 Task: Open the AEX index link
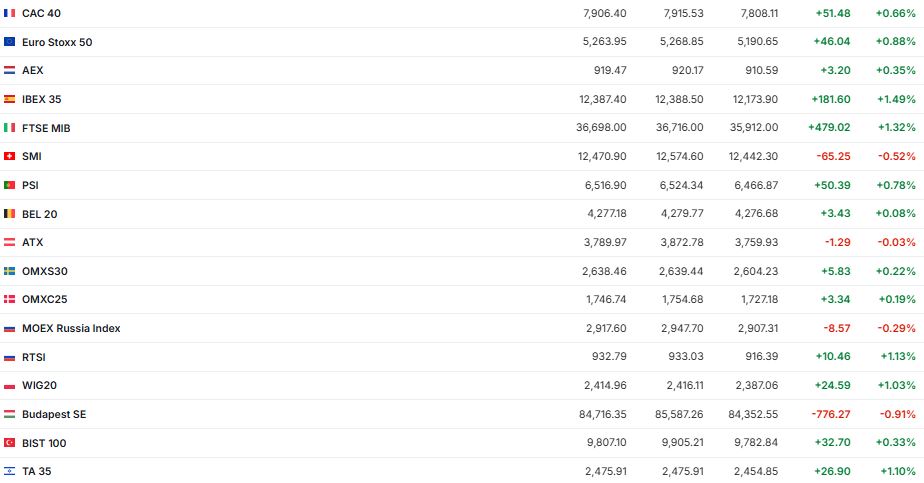[32, 70]
